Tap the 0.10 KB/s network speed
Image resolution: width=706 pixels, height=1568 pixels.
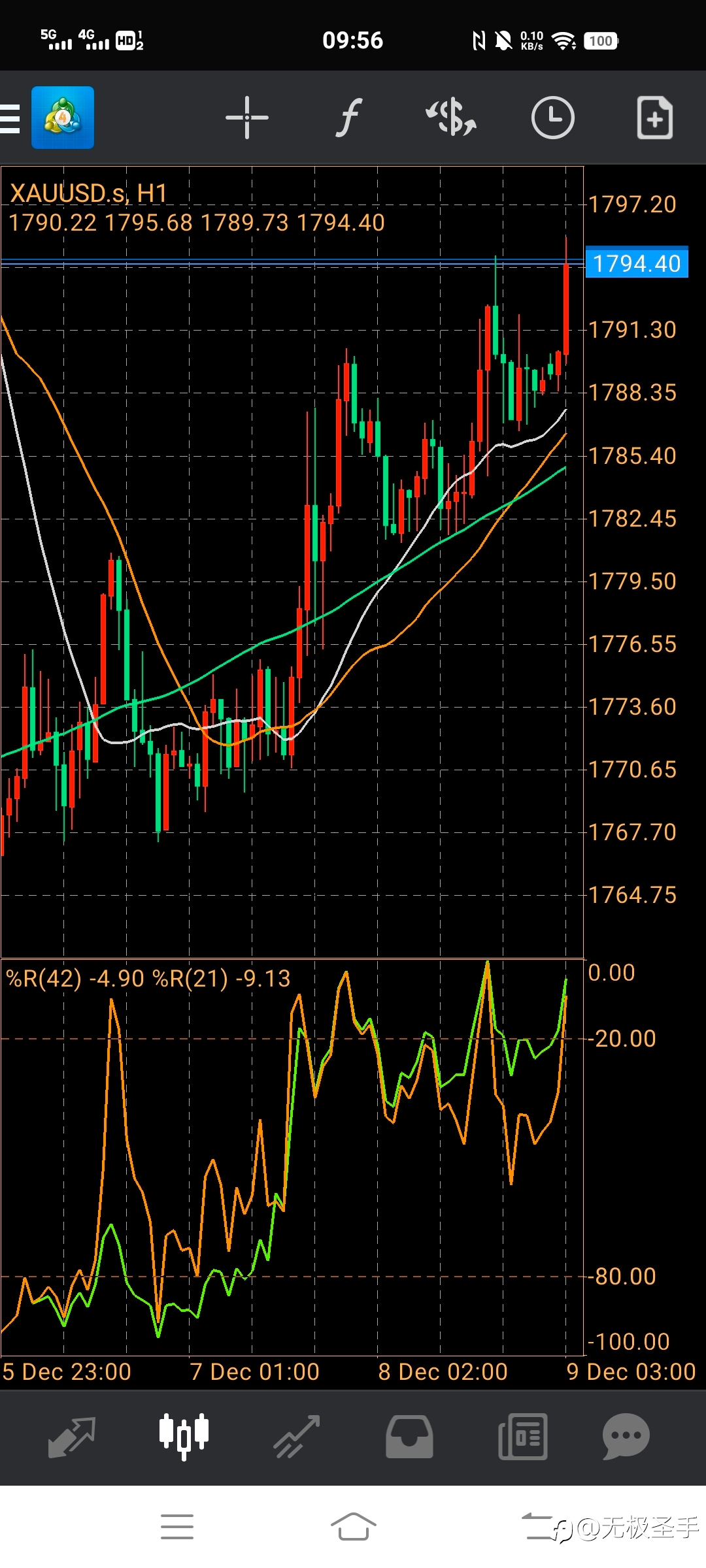tap(531, 41)
